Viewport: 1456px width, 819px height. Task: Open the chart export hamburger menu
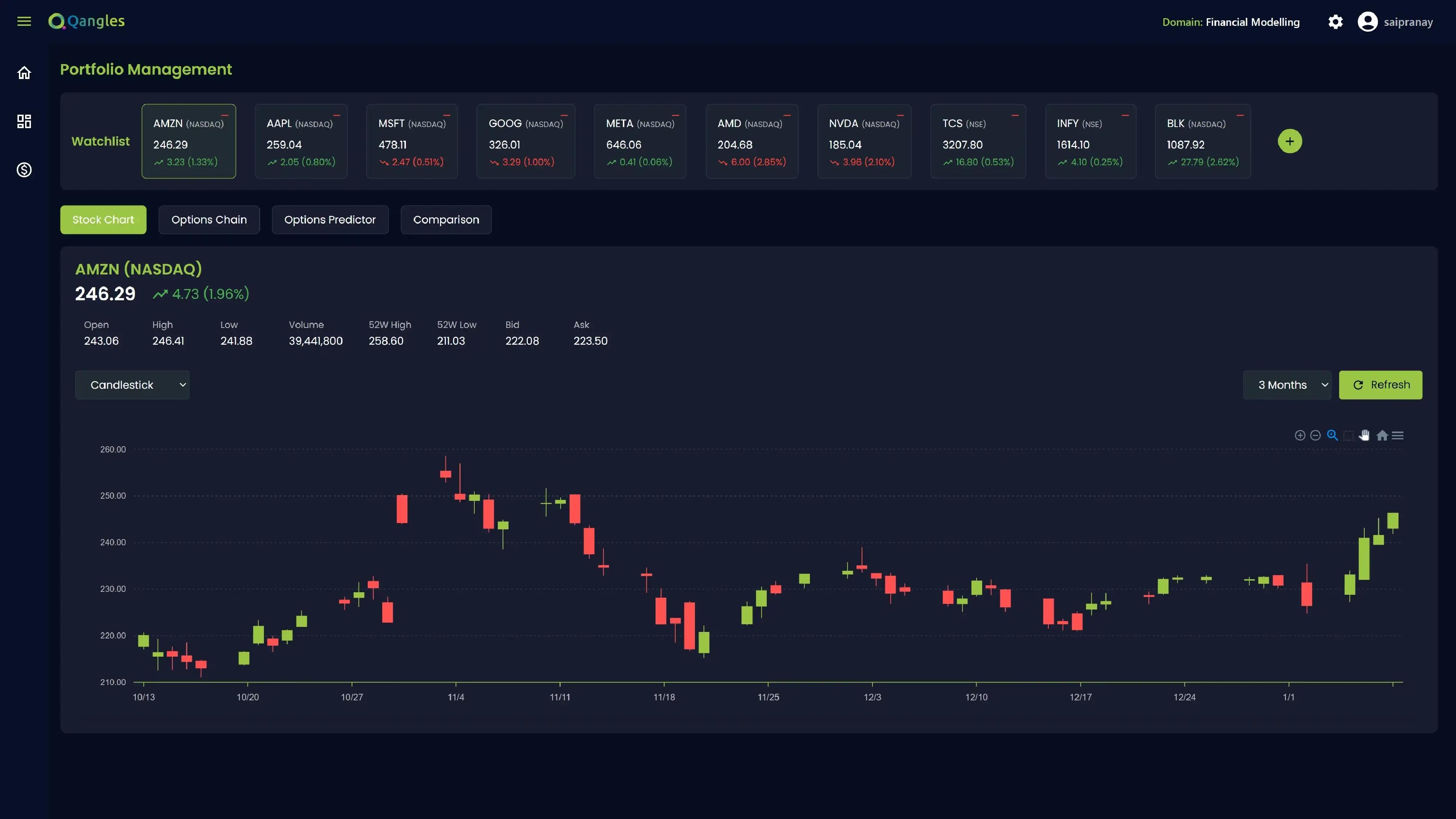coord(1398,435)
